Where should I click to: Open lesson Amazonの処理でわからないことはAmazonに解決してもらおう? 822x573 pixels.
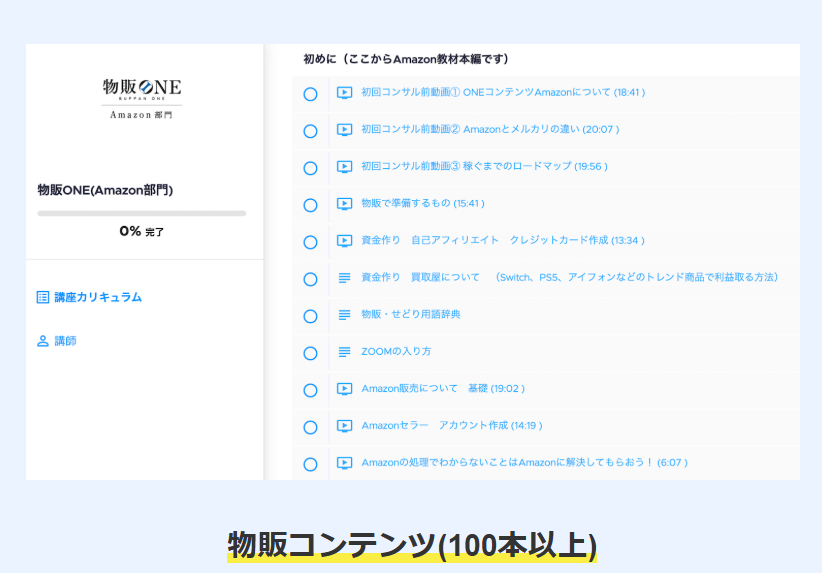click(523, 463)
